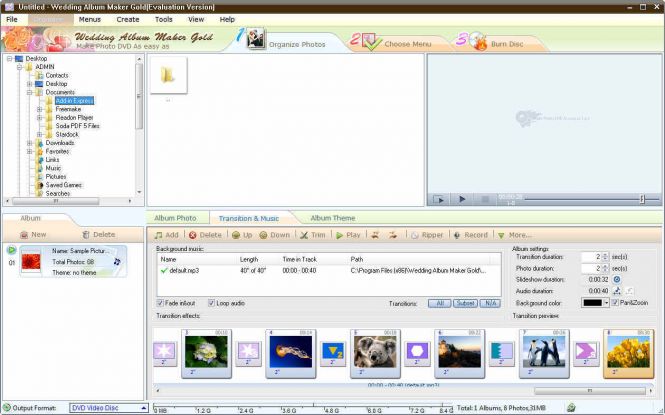
Task: Click the preview Play button
Action: click(462, 199)
